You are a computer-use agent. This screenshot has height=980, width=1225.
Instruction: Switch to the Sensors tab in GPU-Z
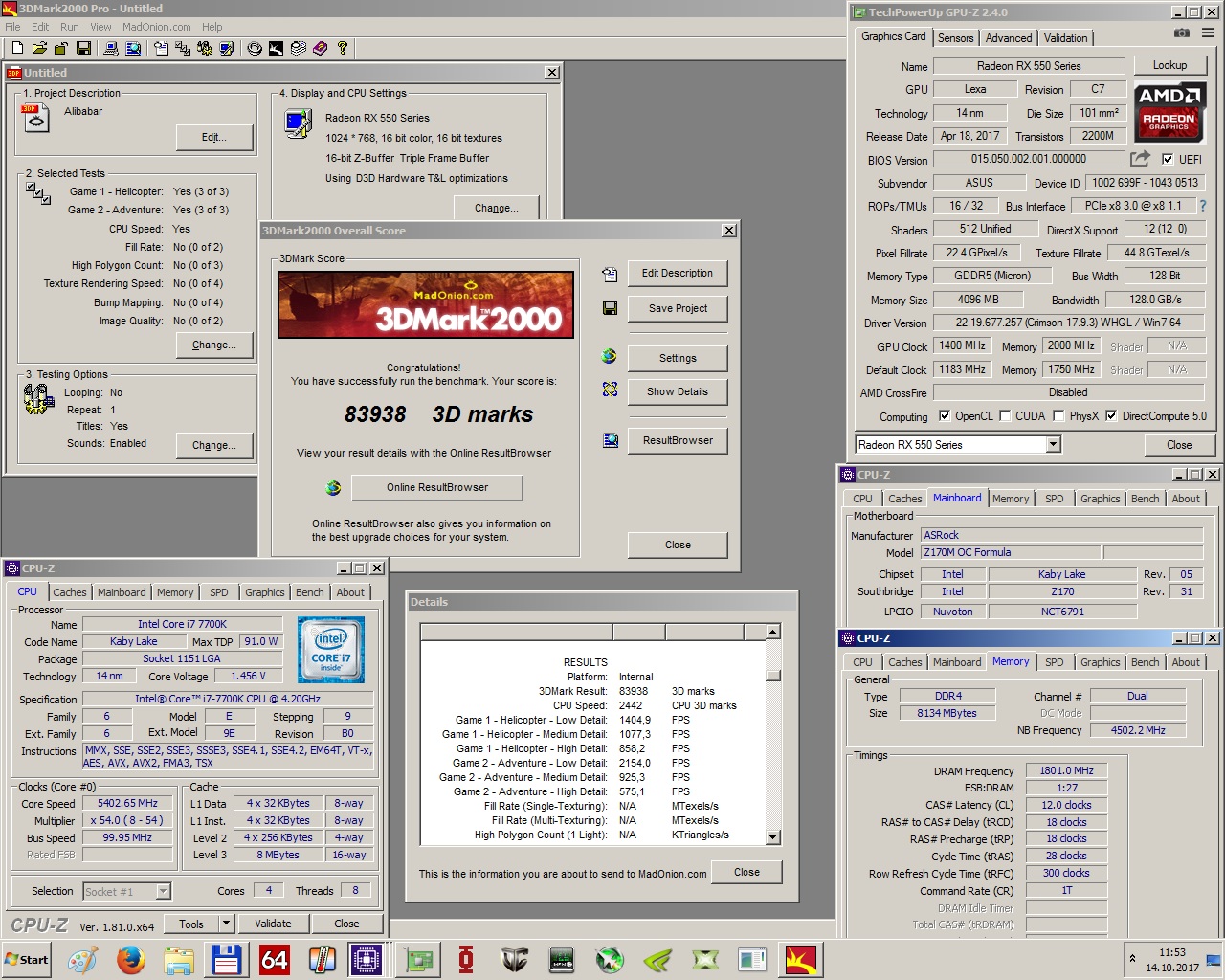point(955,38)
